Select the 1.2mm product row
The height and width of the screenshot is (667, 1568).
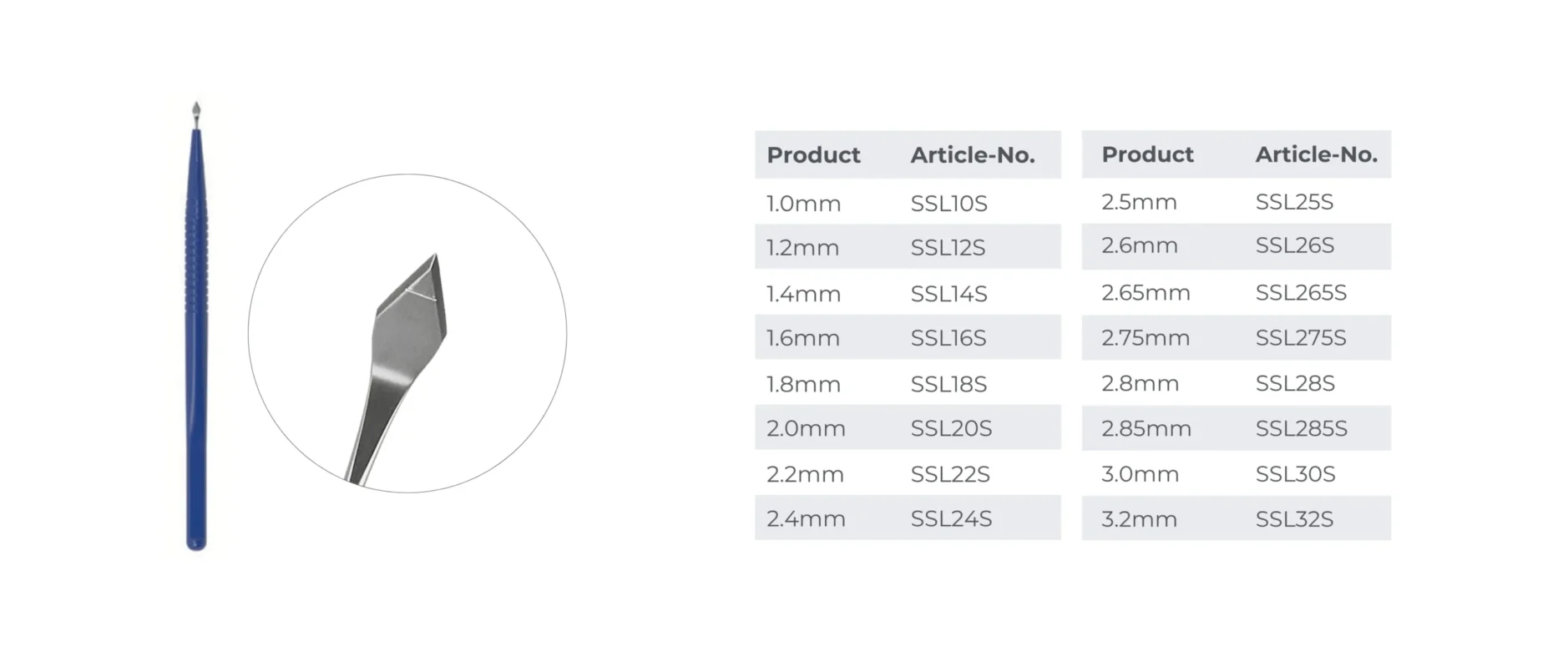tap(908, 247)
